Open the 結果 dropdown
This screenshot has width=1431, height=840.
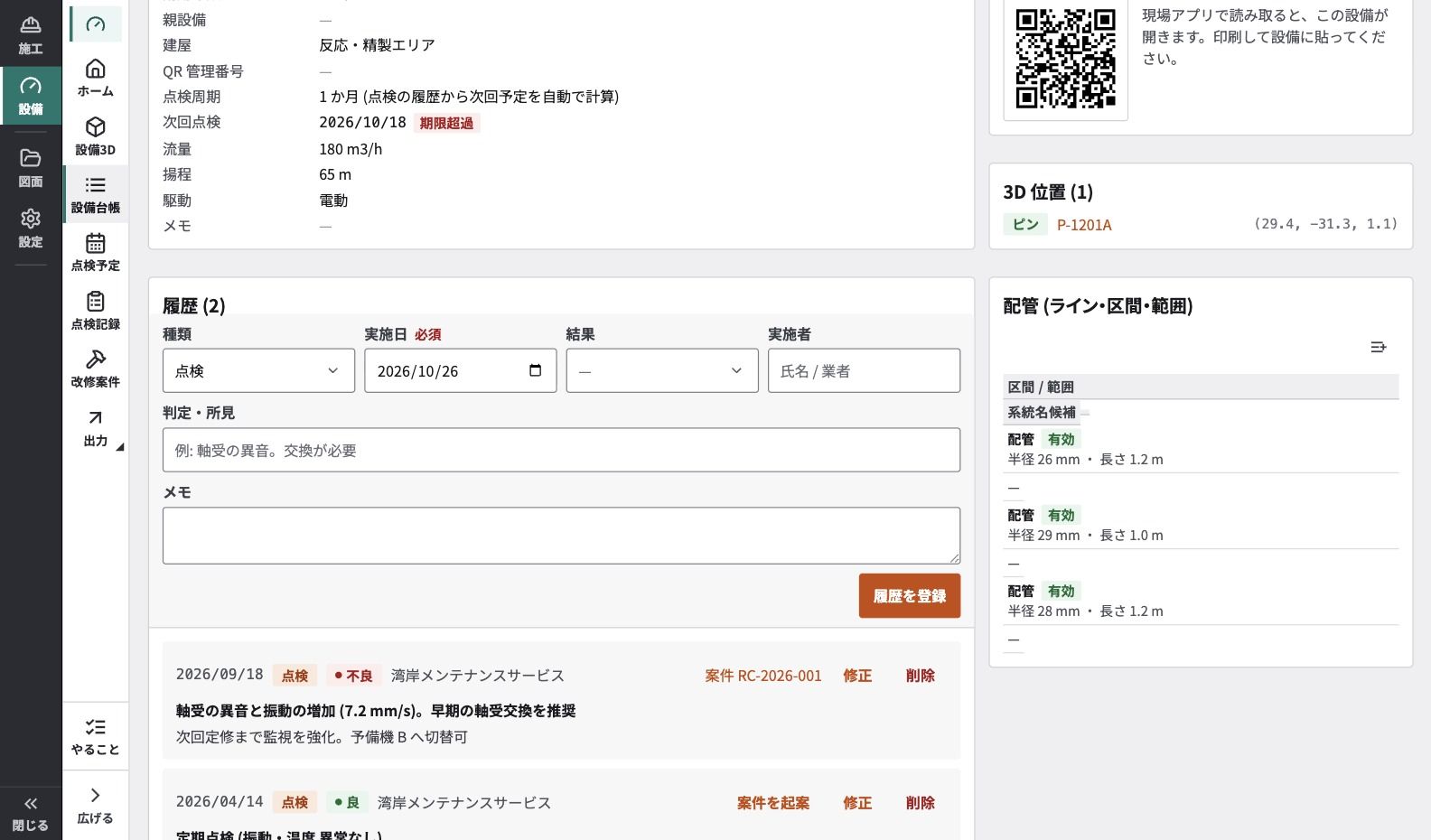662,370
